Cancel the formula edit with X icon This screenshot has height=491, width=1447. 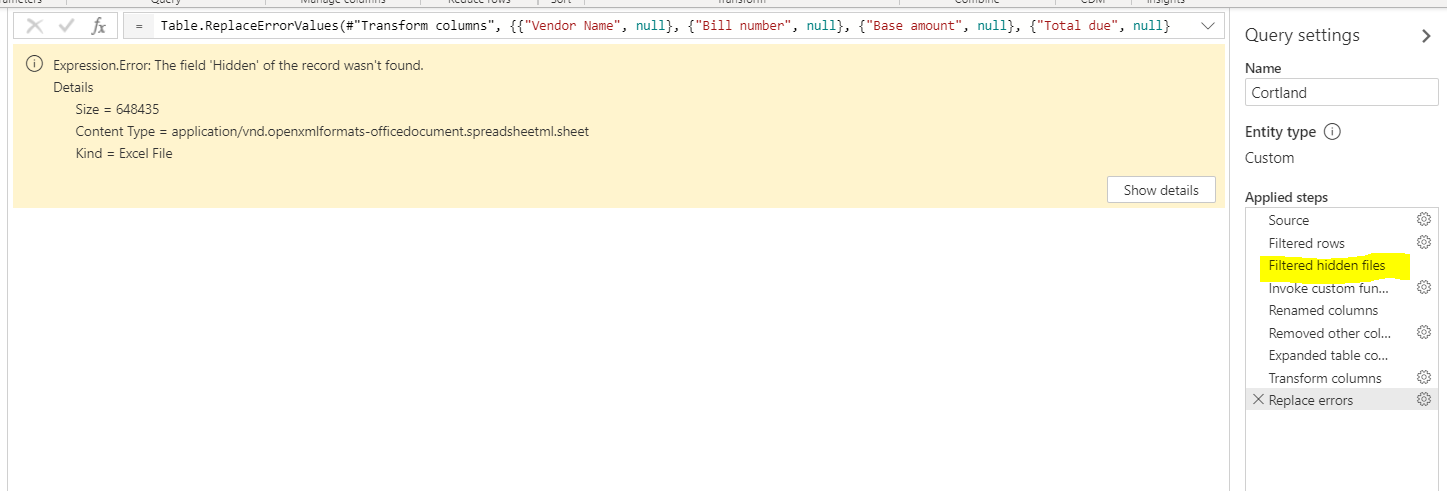click(x=35, y=26)
